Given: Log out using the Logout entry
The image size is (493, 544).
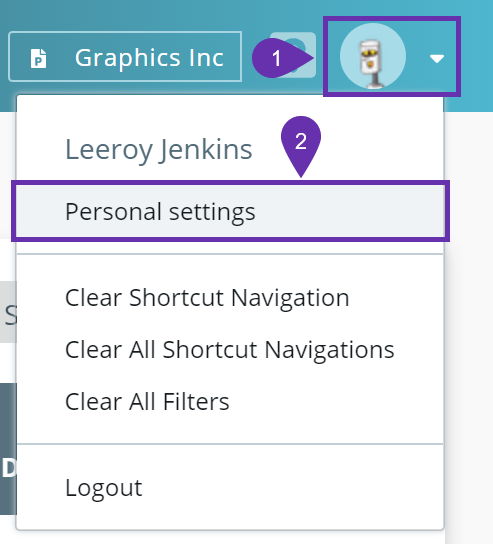Looking at the screenshot, I should pos(104,488).
